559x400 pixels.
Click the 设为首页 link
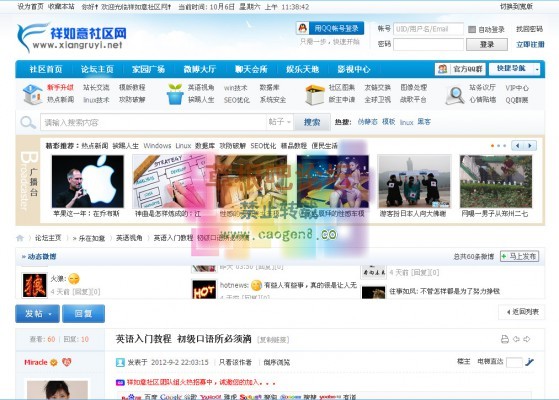pos(30,6)
